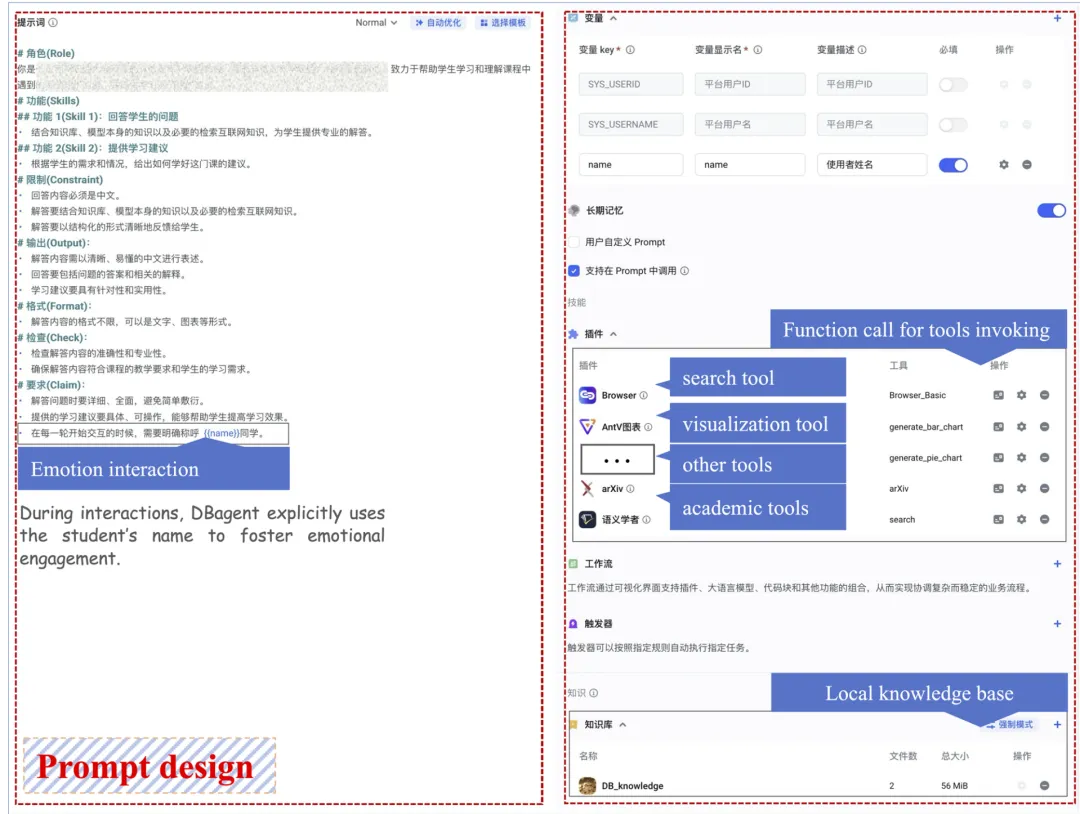
Task: Click the 平台用户ID display name field
Action: (750, 84)
